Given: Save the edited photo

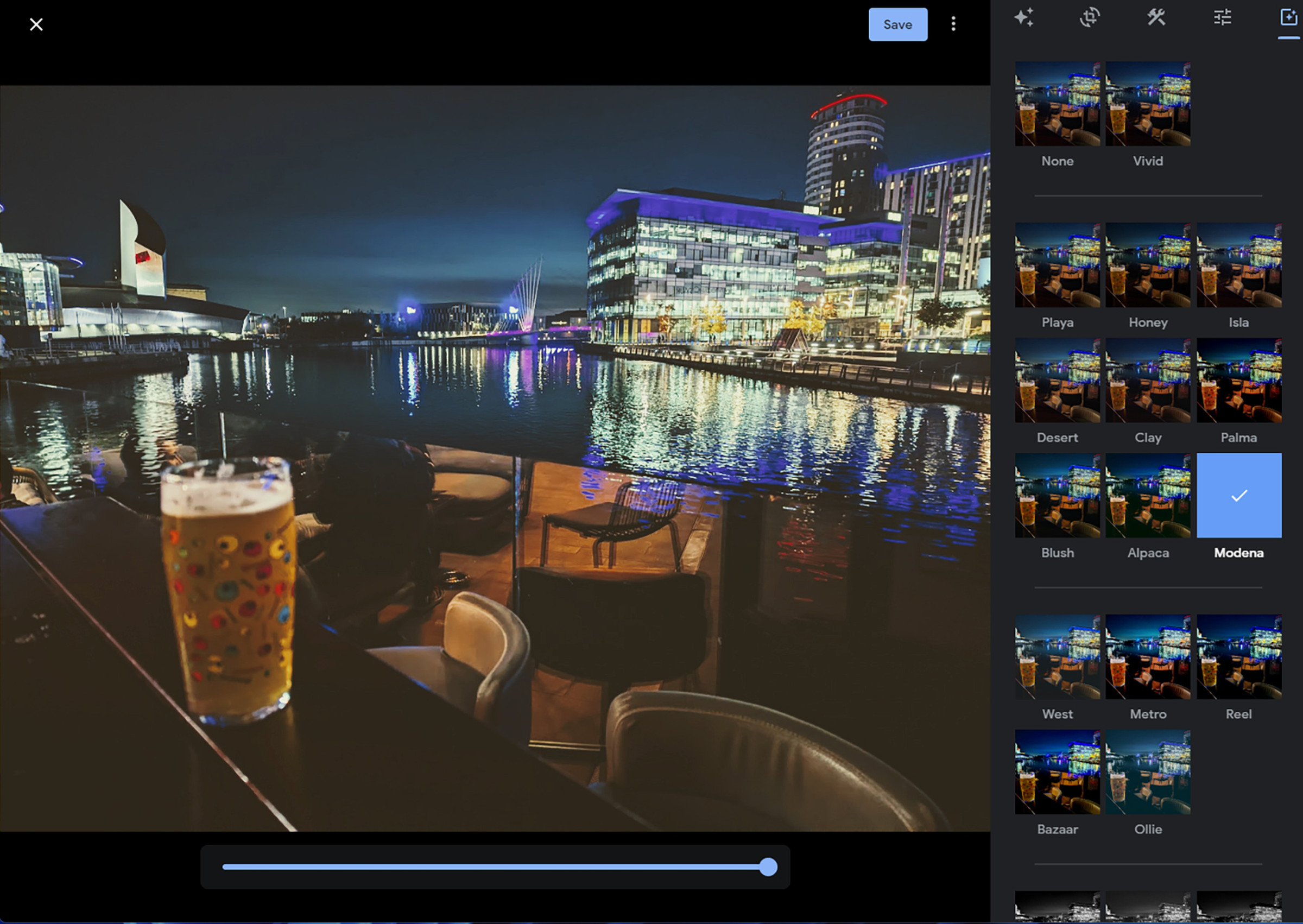Looking at the screenshot, I should (x=897, y=24).
